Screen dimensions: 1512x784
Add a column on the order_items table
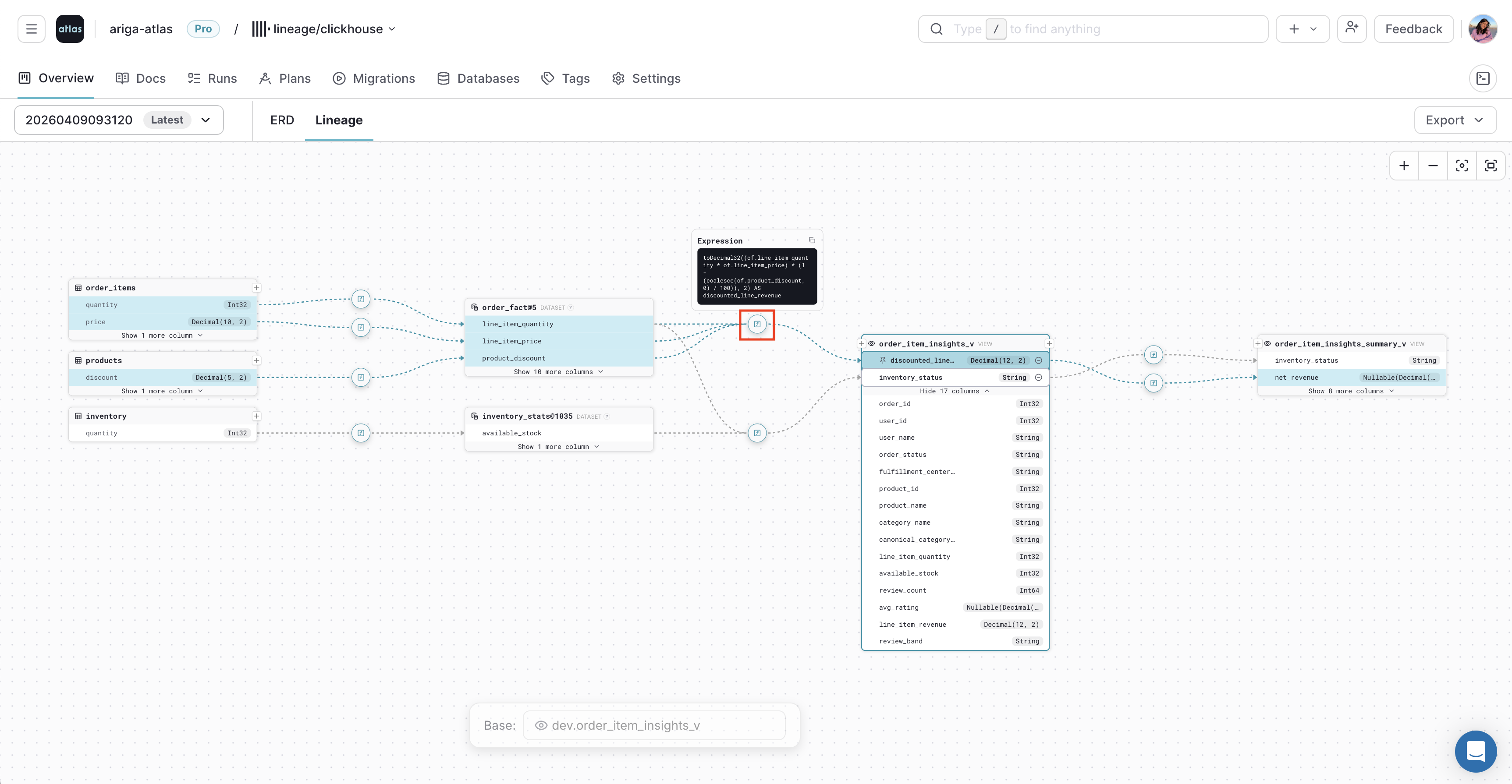256,287
